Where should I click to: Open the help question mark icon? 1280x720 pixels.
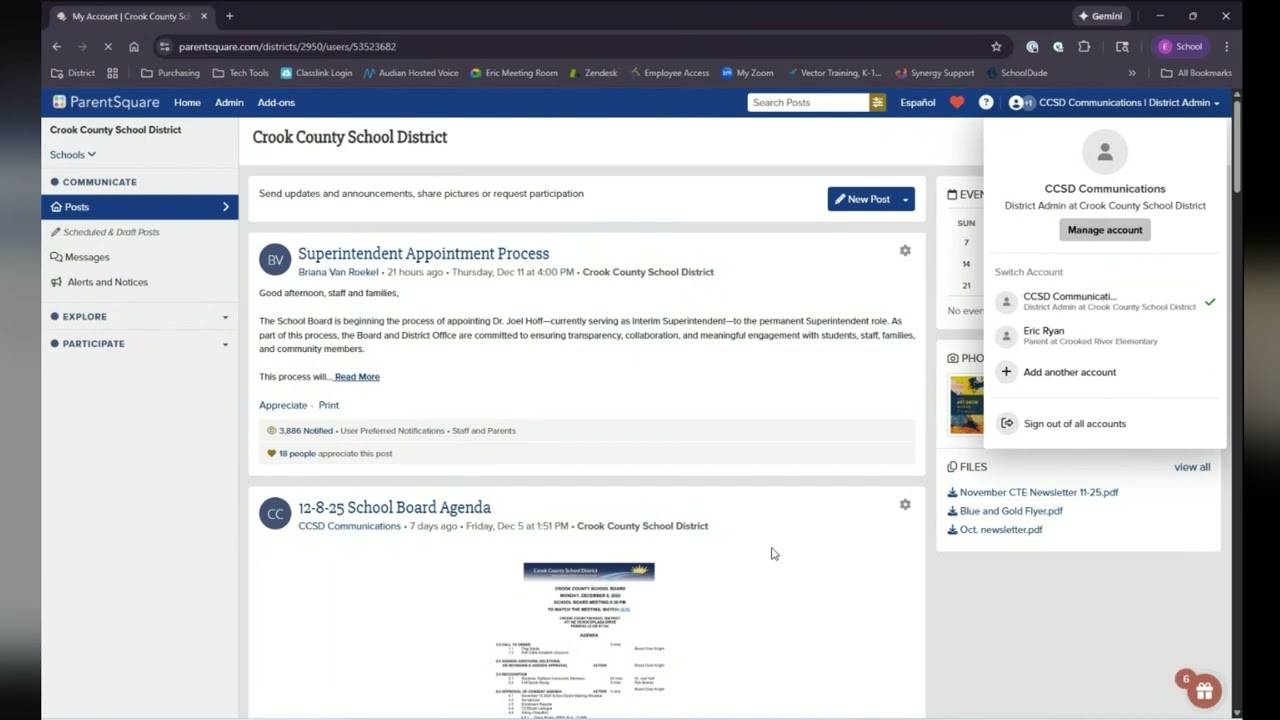986,102
